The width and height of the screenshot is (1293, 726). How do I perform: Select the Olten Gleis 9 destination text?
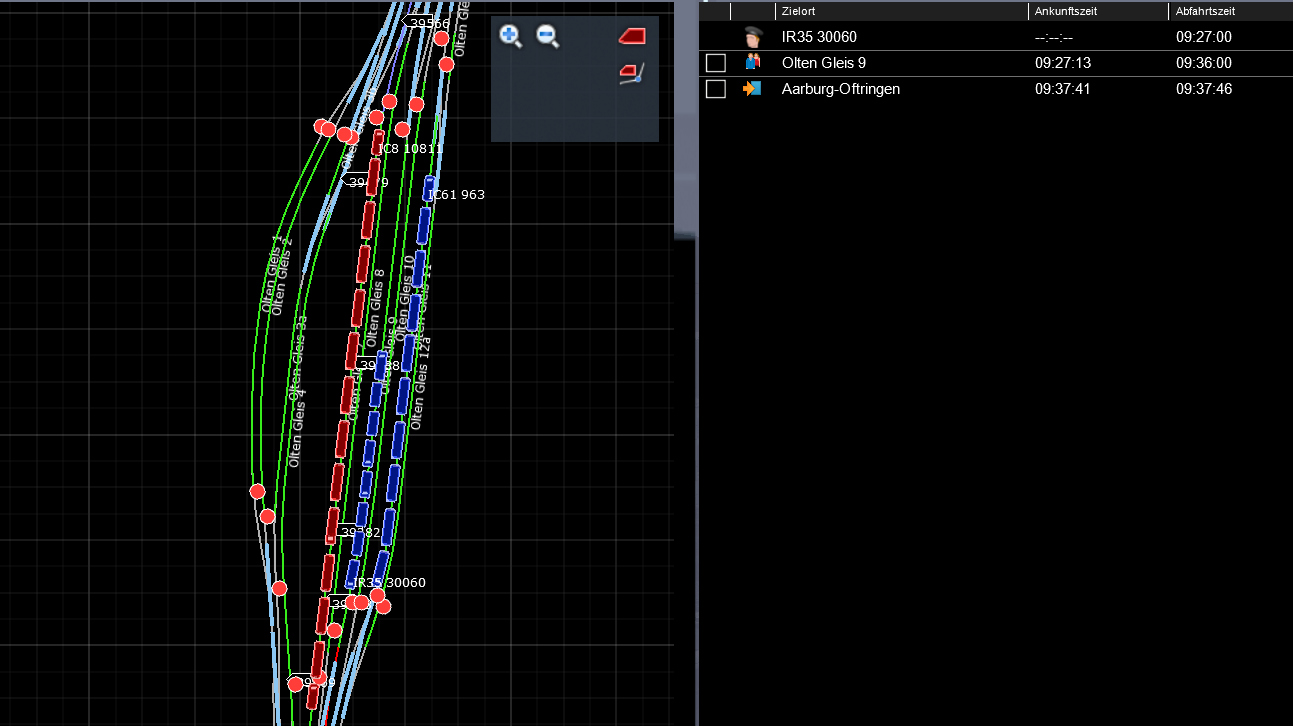click(x=823, y=63)
